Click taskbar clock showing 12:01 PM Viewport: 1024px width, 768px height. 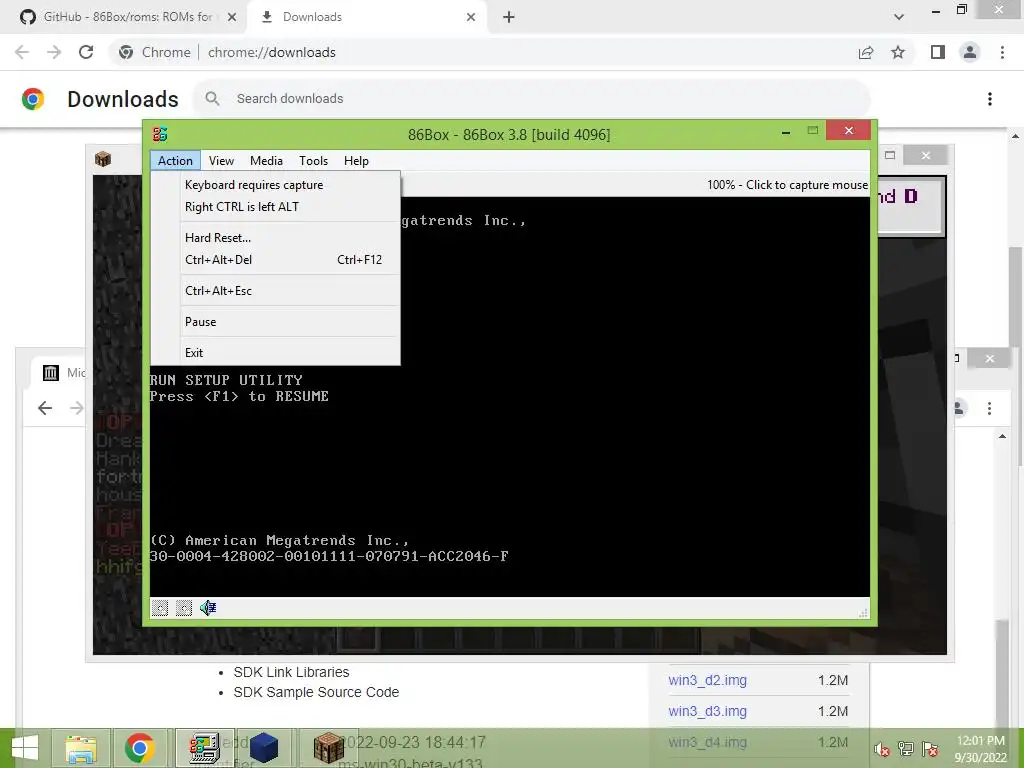point(980,749)
